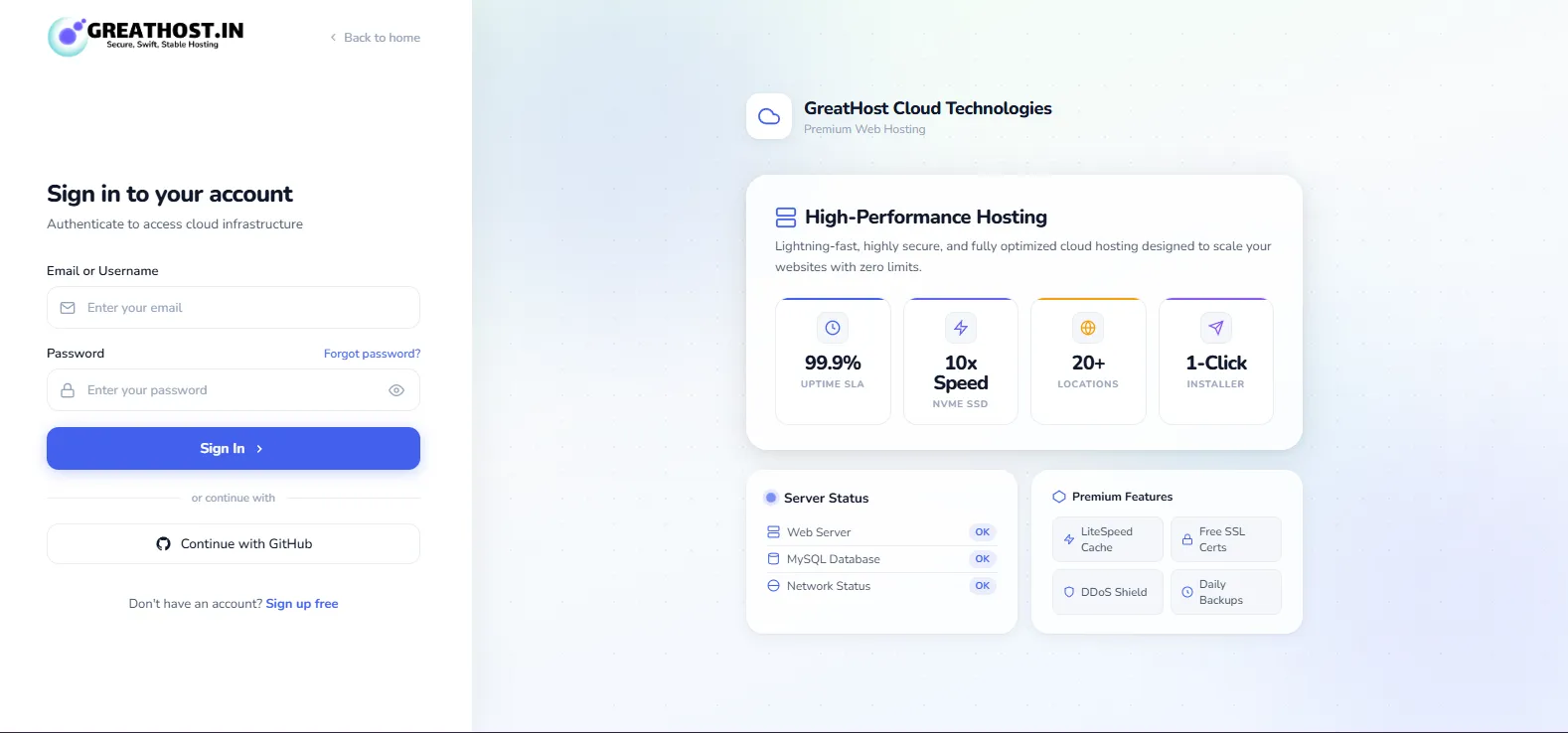Click Continue with GitHub button
Screen dimensions: 1568x733
[x=234, y=544]
